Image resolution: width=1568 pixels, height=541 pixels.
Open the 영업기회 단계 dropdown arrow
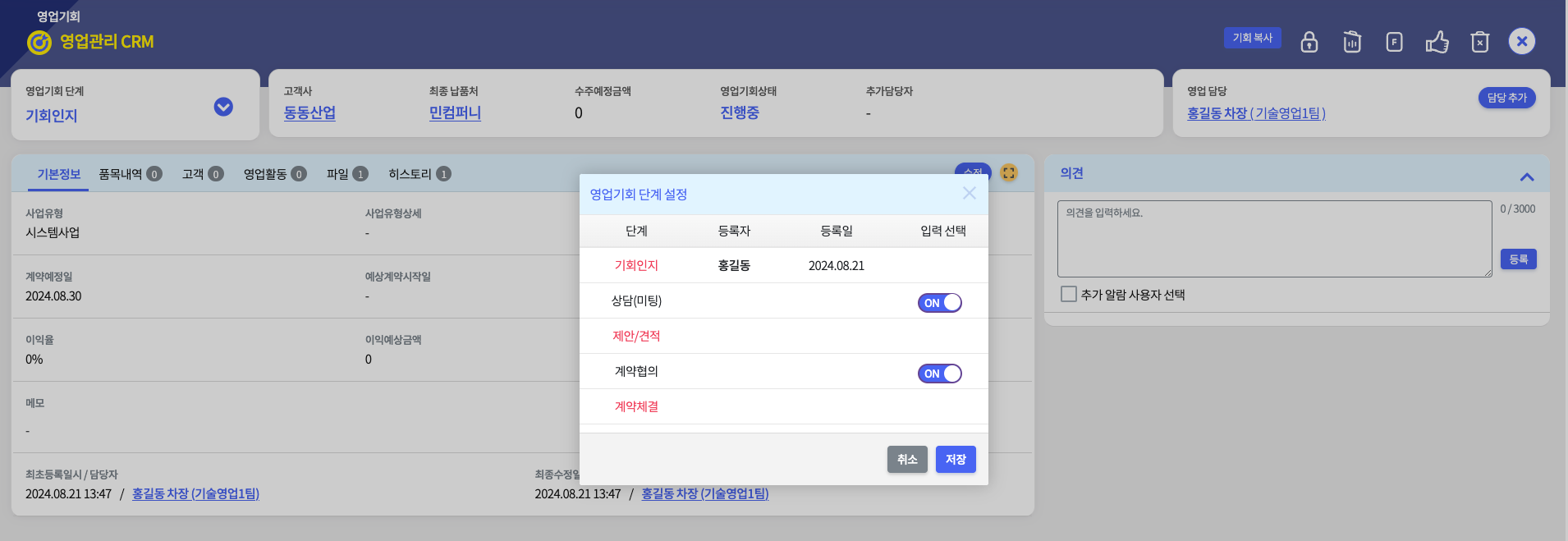coord(223,107)
